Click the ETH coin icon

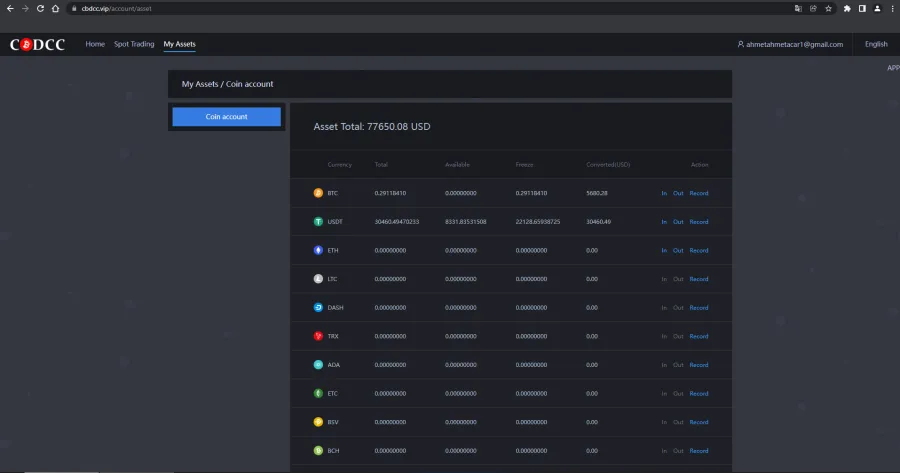[x=318, y=250]
